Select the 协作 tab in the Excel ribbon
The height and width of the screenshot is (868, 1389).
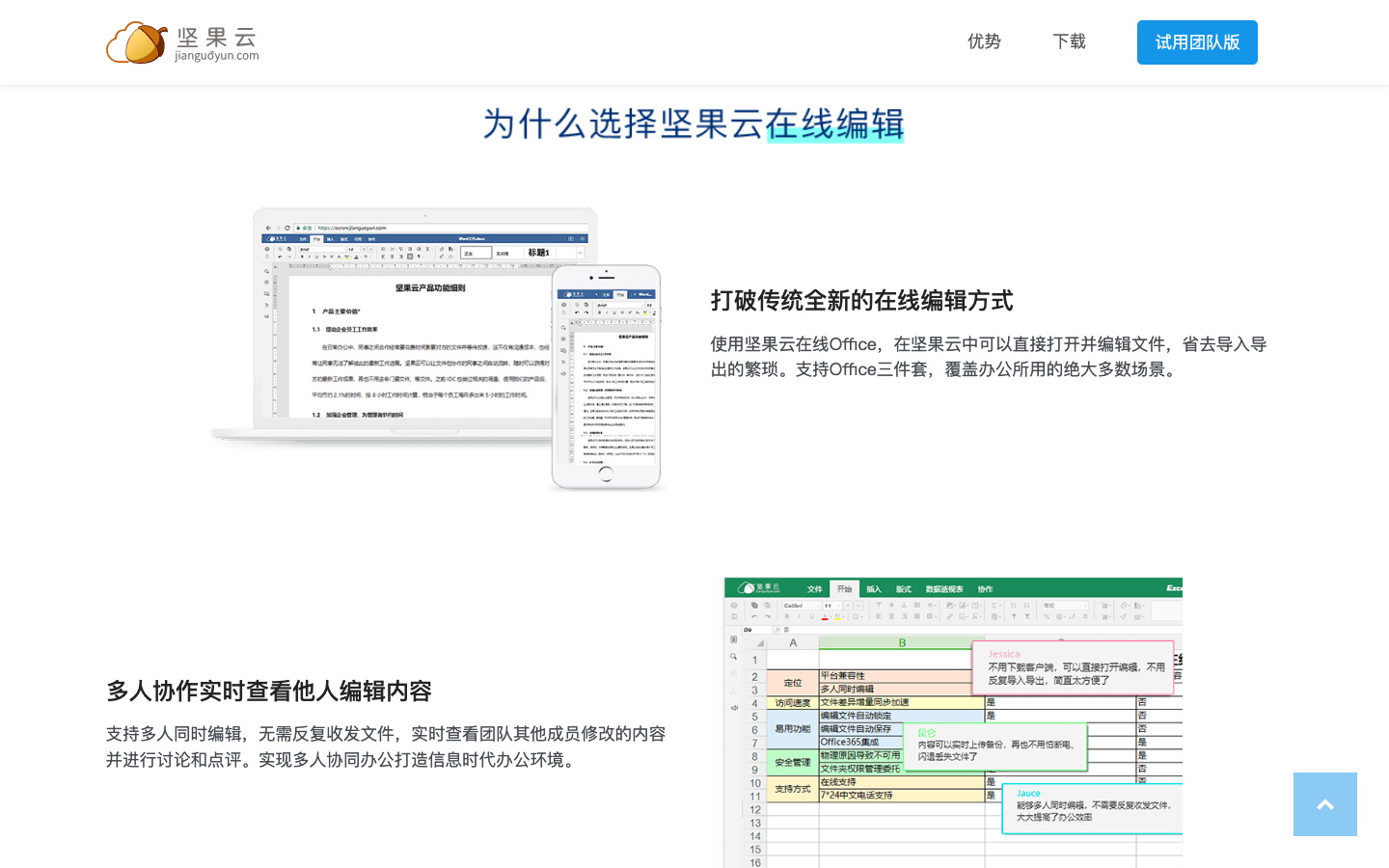coord(985,589)
